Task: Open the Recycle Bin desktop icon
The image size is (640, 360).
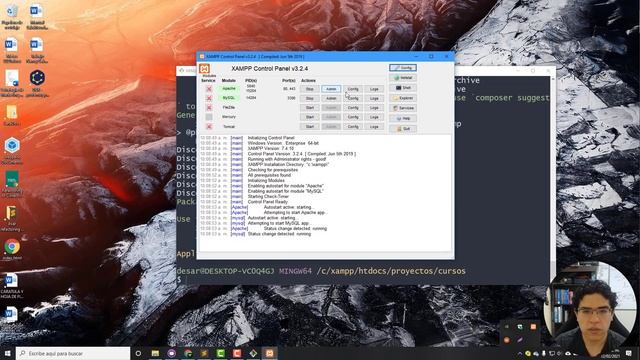Action: pos(12,16)
